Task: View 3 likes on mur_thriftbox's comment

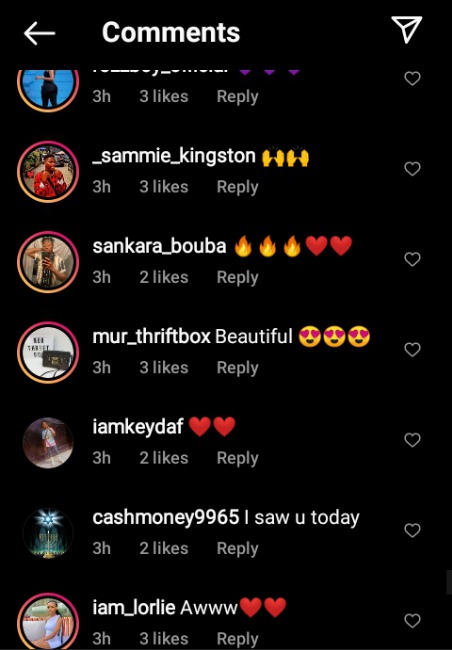Action: (x=164, y=368)
